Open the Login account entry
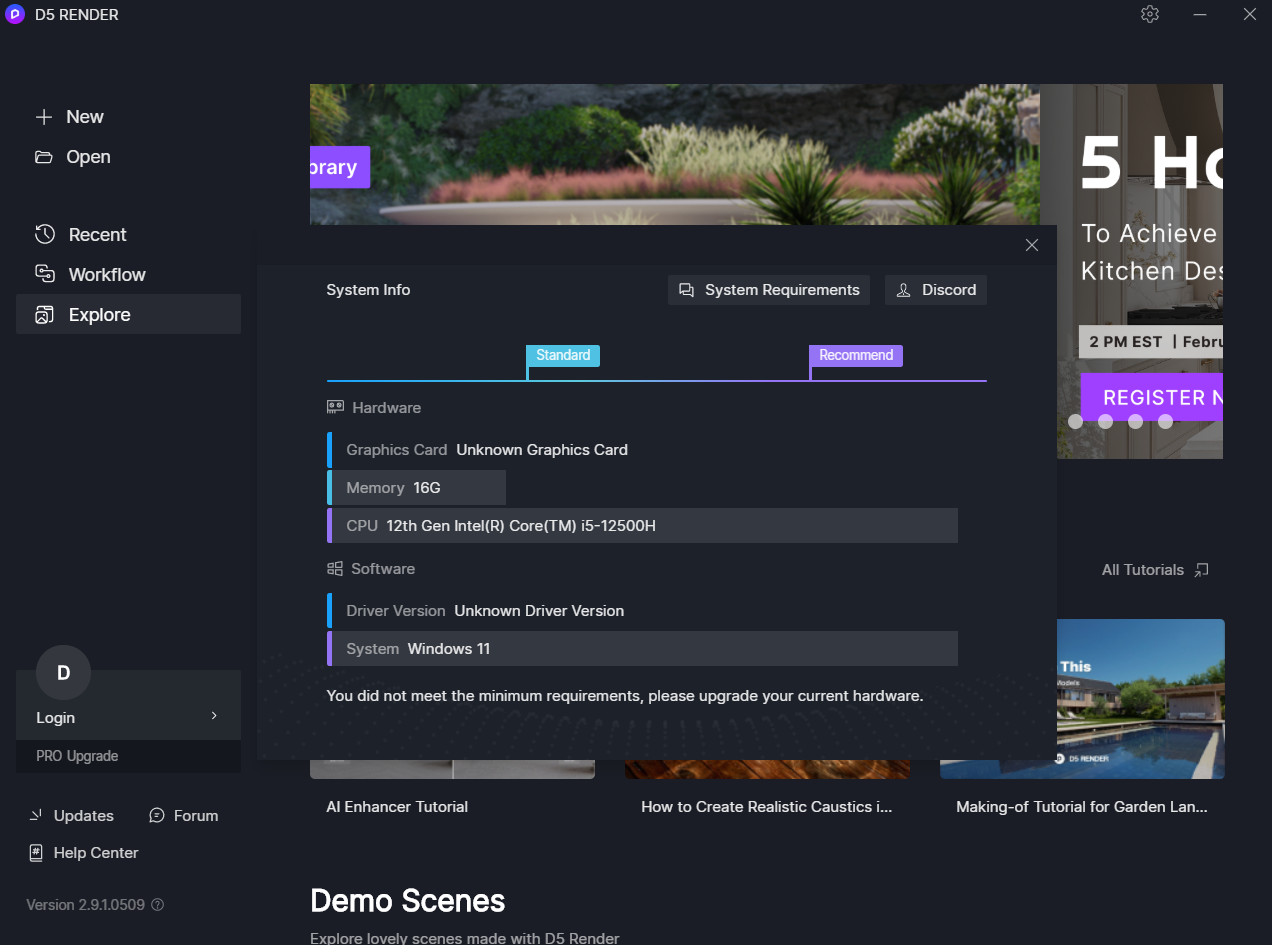This screenshot has height=945, width=1272. click(x=128, y=717)
